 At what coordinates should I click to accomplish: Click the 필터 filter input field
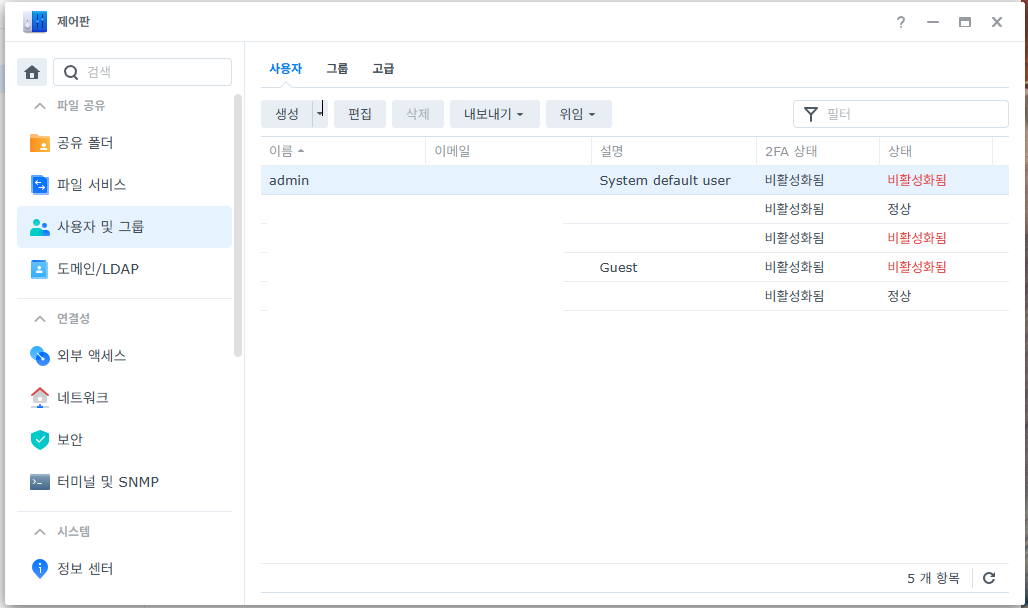(x=901, y=114)
